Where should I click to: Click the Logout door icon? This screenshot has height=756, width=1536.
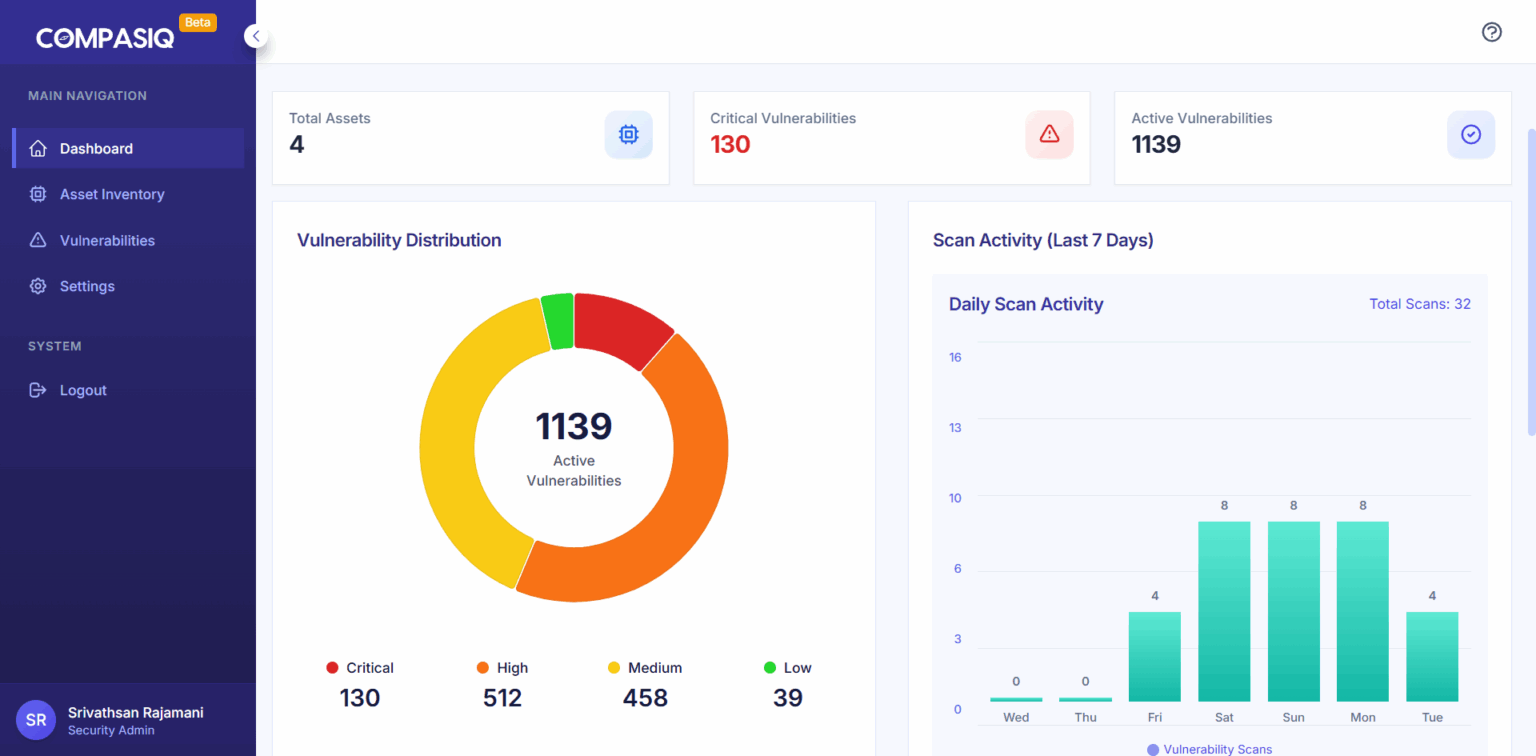coord(37,390)
